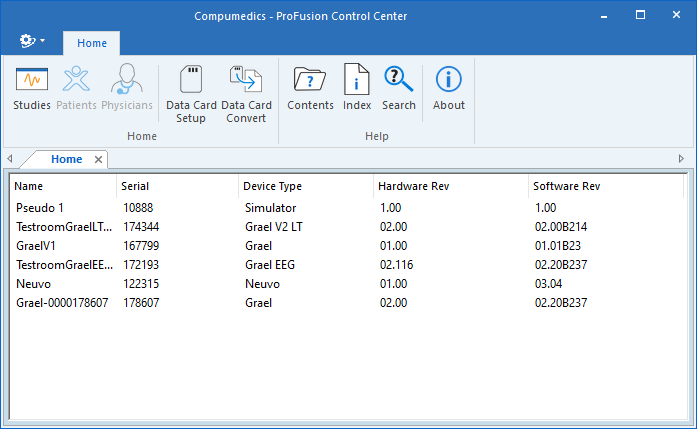Open the Patients icon
697x429 pixels.
(x=76, y=88)
